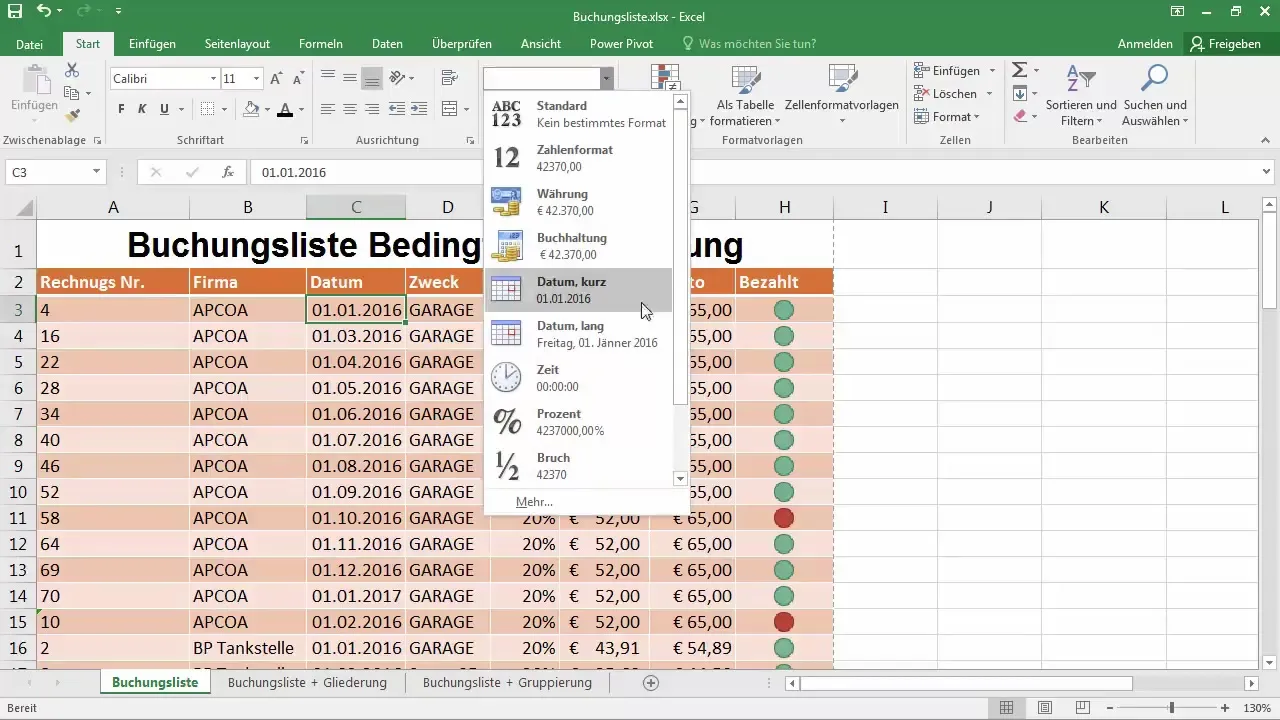Screen dimensions: 1280x720
Task: Open the Datei tab
Action: [30, 44]
